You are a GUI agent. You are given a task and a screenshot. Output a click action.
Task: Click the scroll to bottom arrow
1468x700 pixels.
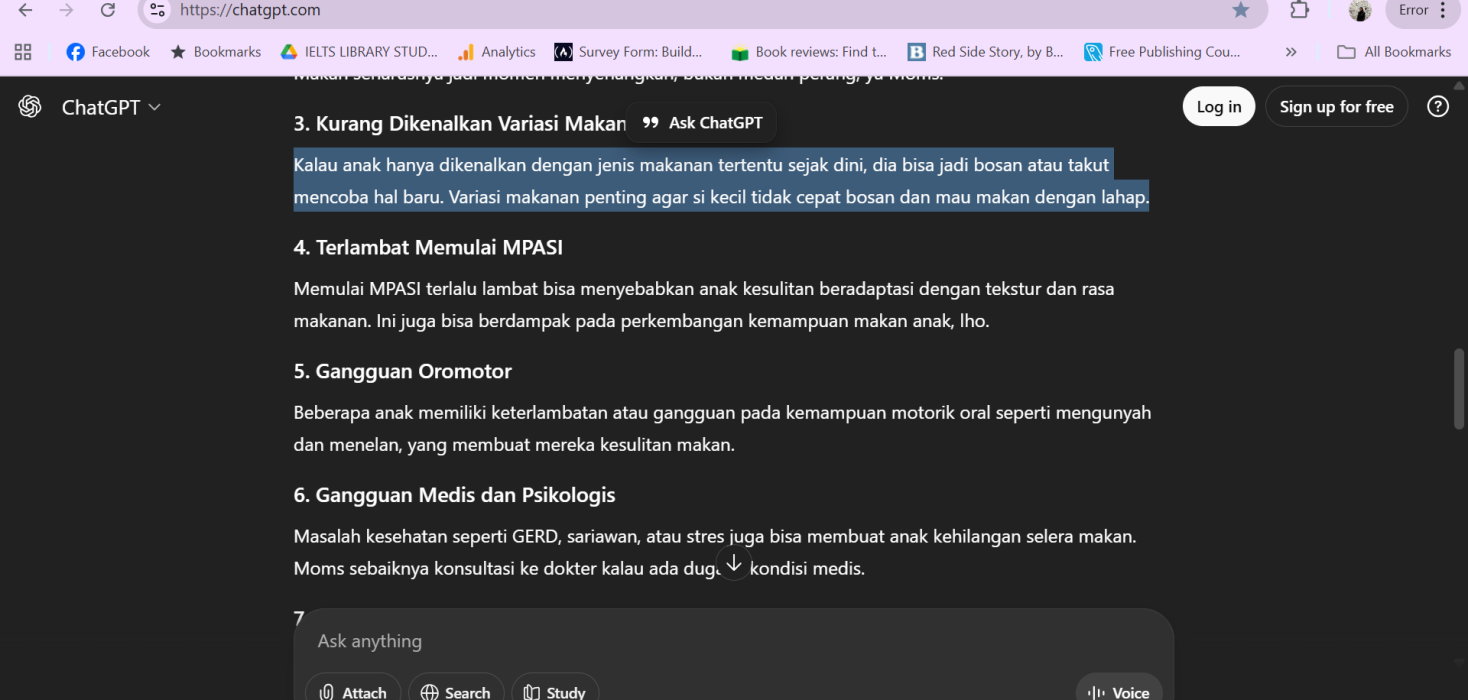(733, 564)
